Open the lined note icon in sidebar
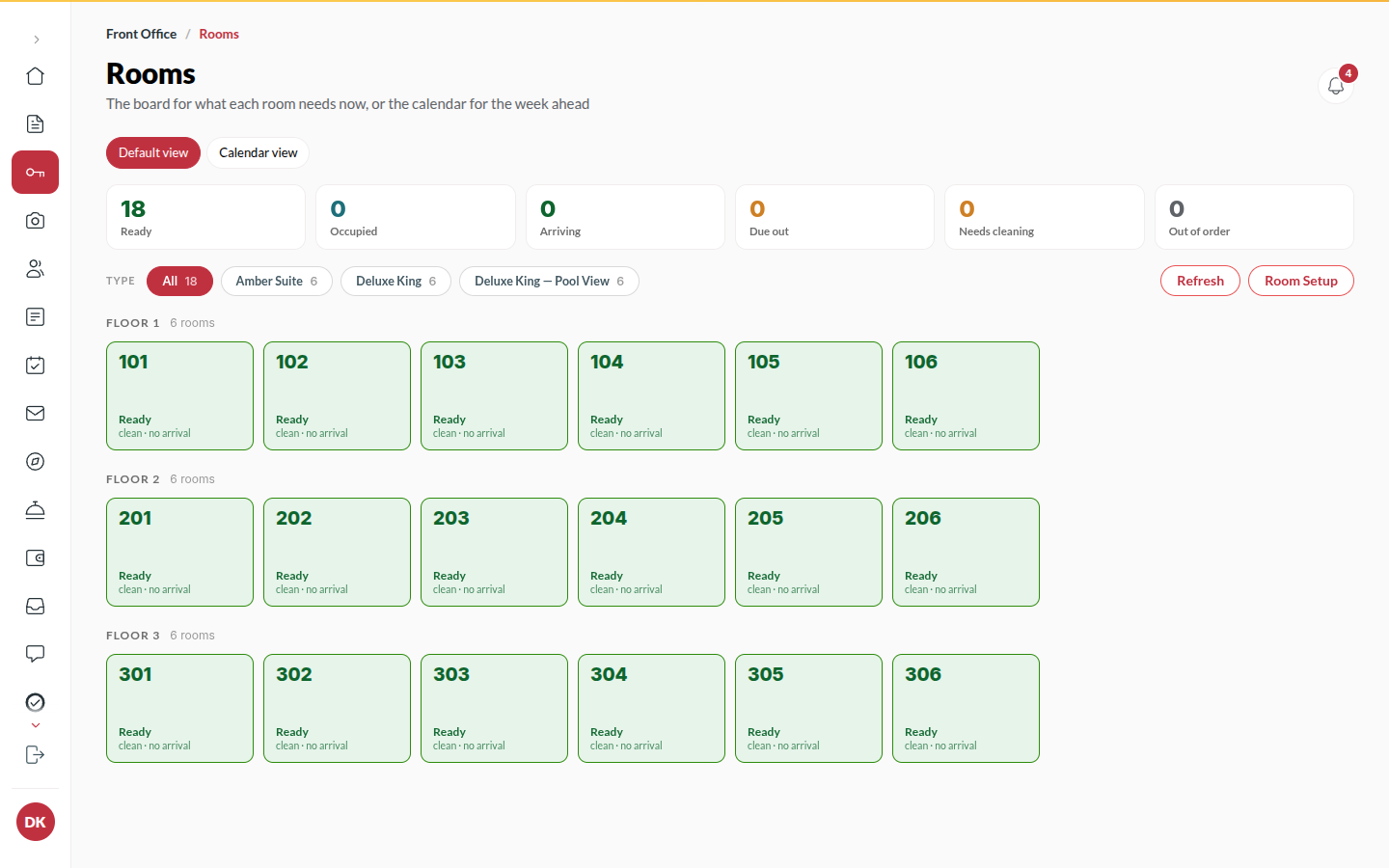1389x868 pixels. click(36, 317)
